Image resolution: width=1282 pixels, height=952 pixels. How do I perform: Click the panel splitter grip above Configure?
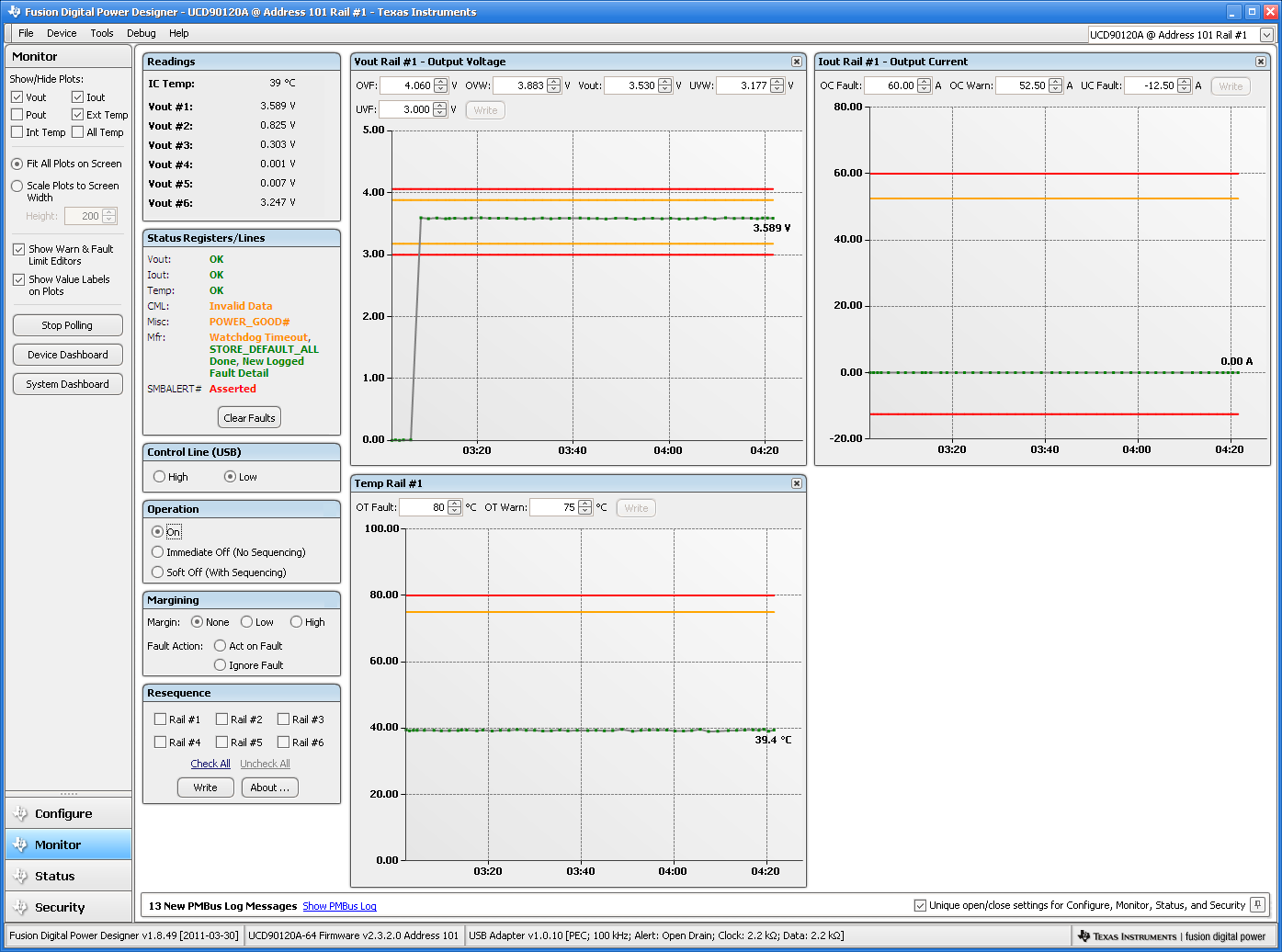(x=68, y=794)
